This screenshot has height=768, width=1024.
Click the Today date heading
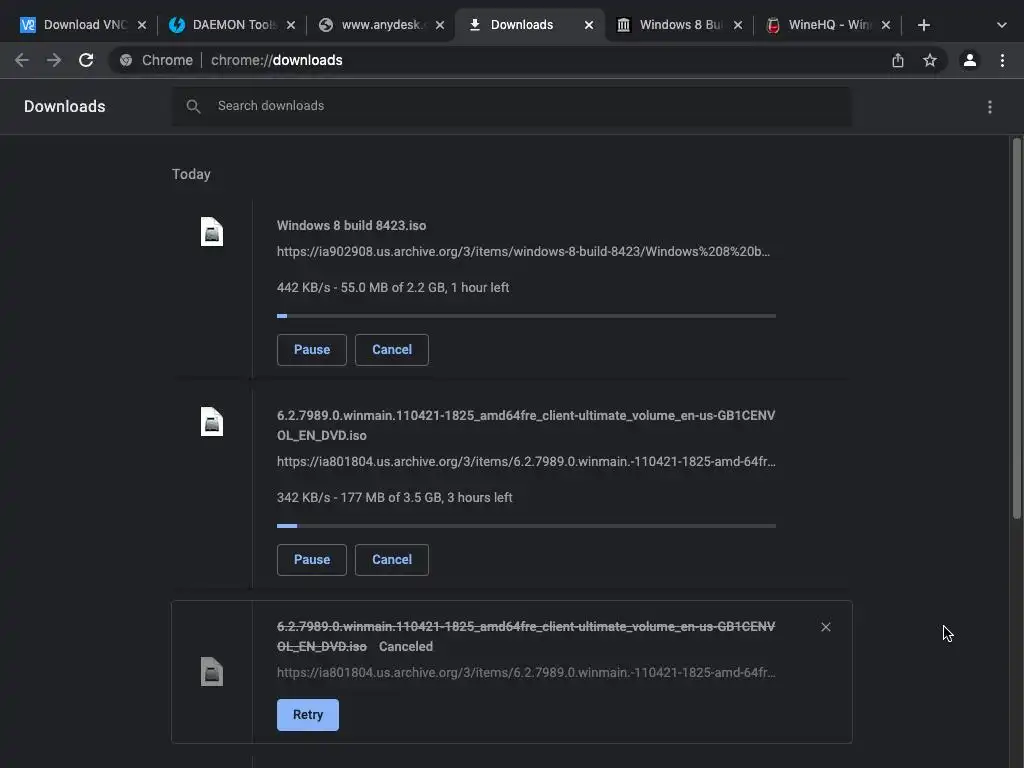point(191,174)
